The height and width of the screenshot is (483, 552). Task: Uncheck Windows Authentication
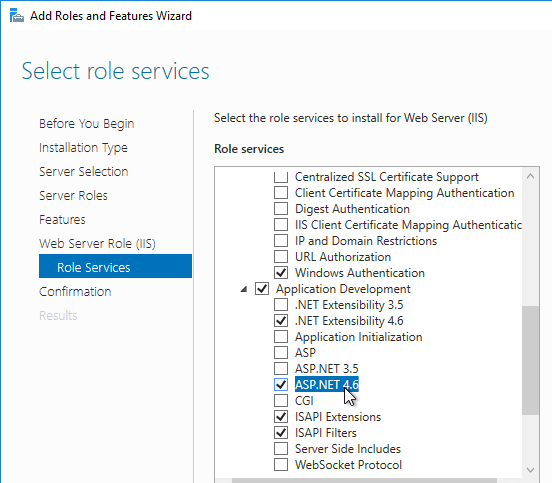(x=281, y=273)
